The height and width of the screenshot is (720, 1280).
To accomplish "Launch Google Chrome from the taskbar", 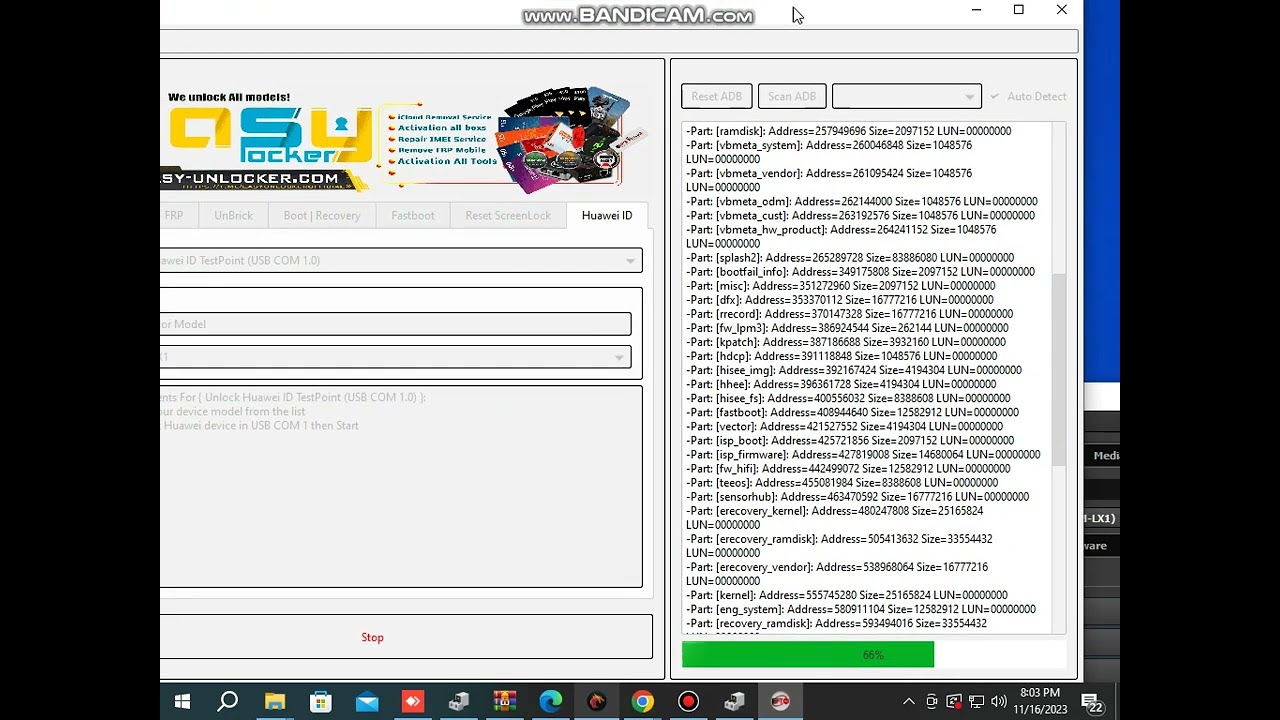I will (x=642, y=701).
